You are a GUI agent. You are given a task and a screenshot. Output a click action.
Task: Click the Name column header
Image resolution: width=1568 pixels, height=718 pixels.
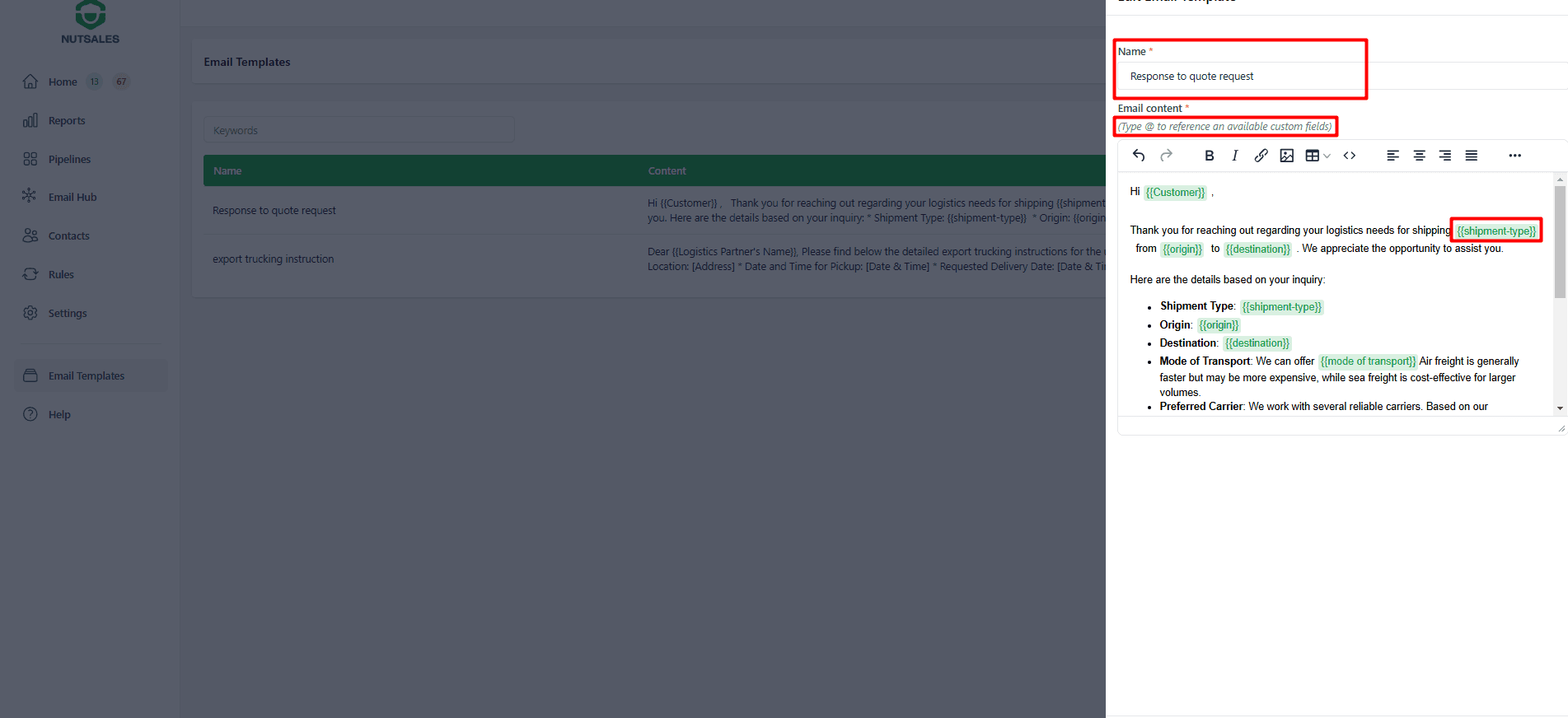click(227, 171)
